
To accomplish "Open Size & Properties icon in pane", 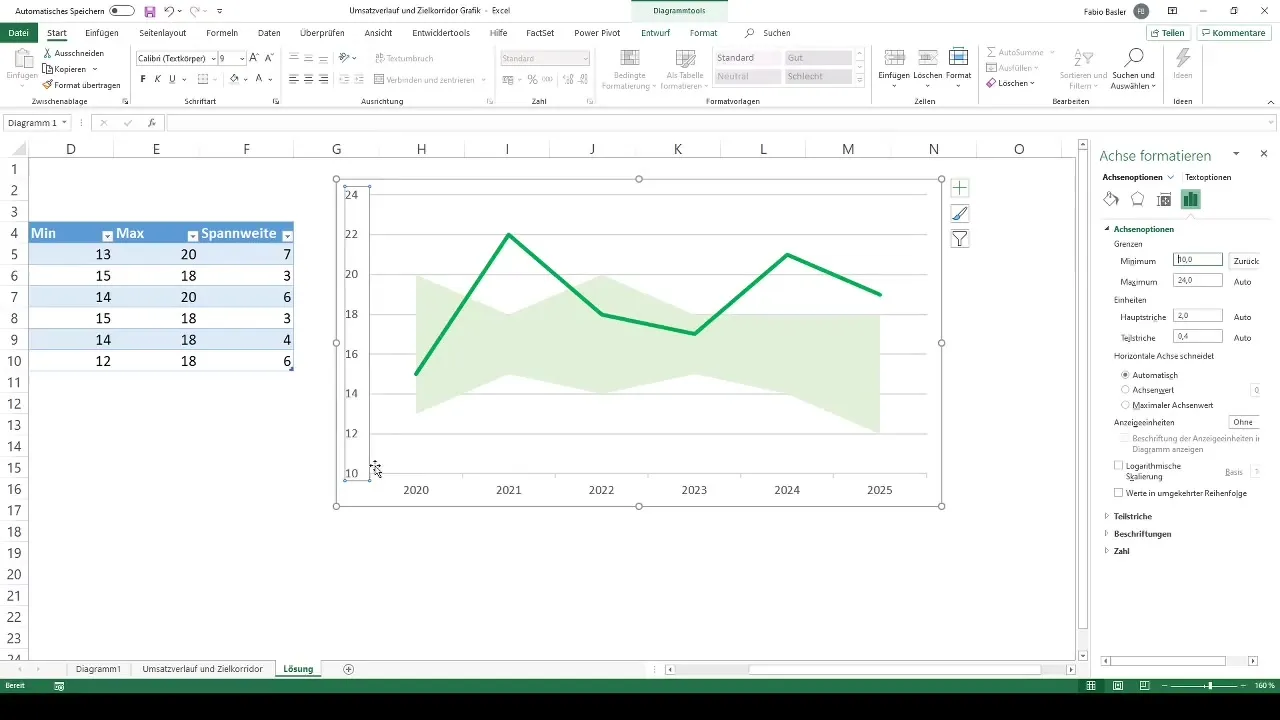I will [1164, 199].
